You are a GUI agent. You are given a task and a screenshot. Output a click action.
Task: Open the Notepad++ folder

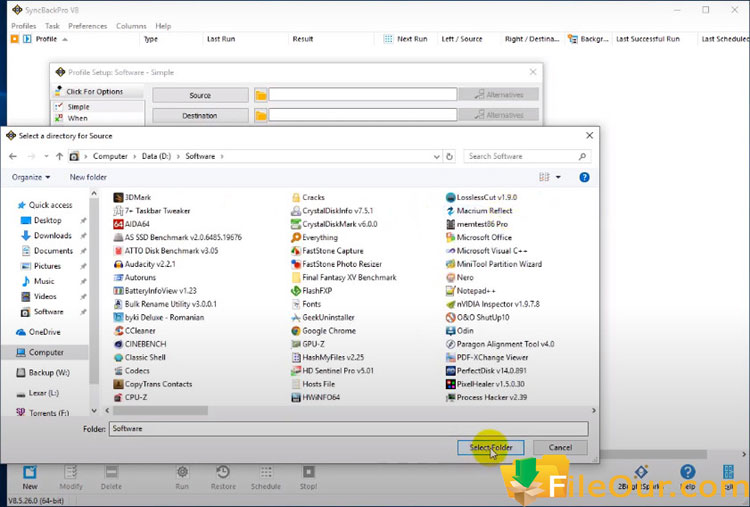471,291
